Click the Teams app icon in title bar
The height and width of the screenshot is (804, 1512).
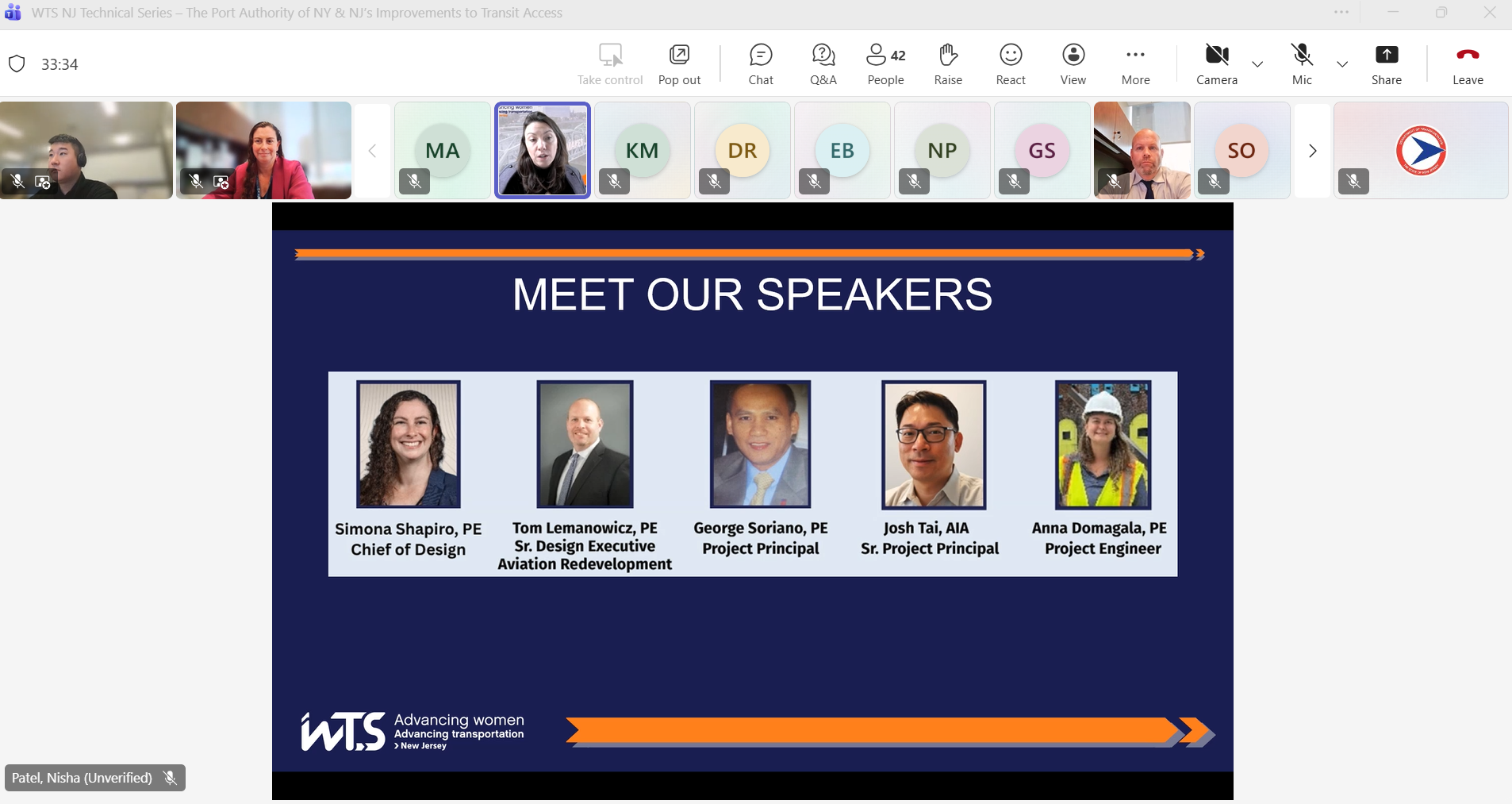point(13,13)
